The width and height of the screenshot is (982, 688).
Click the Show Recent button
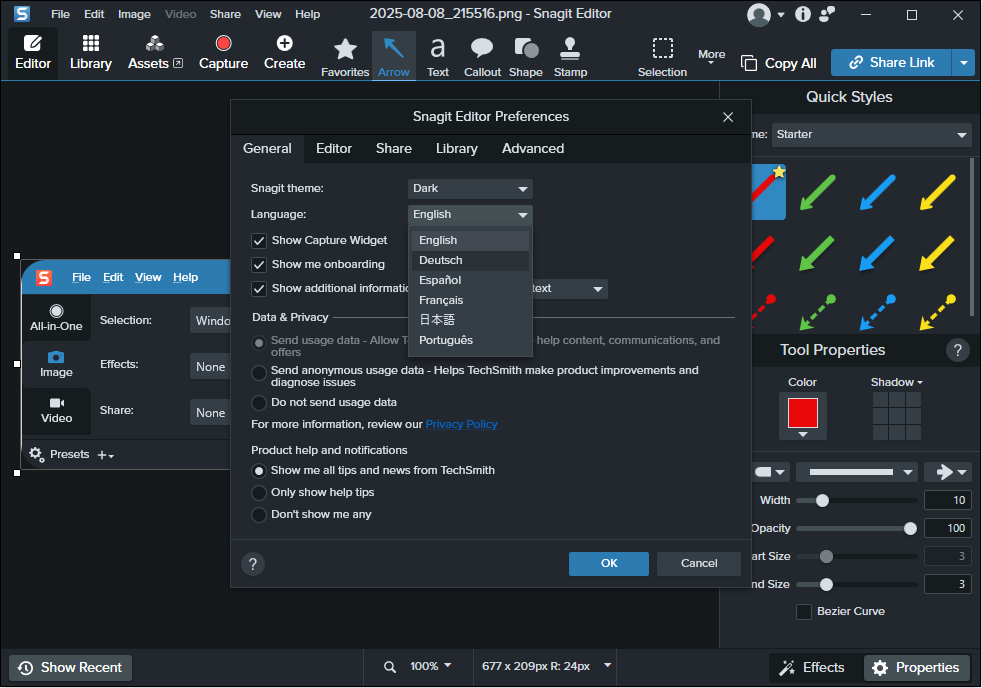70,668
